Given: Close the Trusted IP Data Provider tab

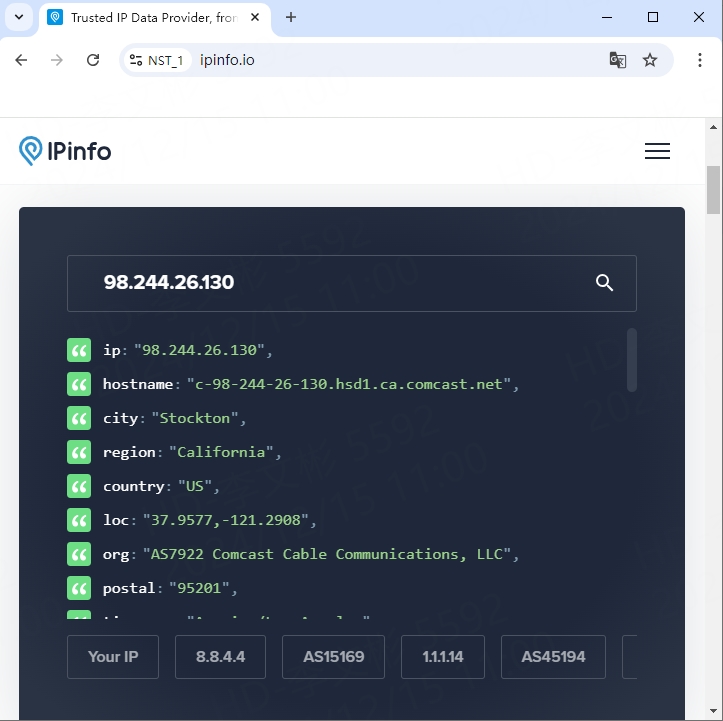Looking at the screenshot, I should pos(255,17).
